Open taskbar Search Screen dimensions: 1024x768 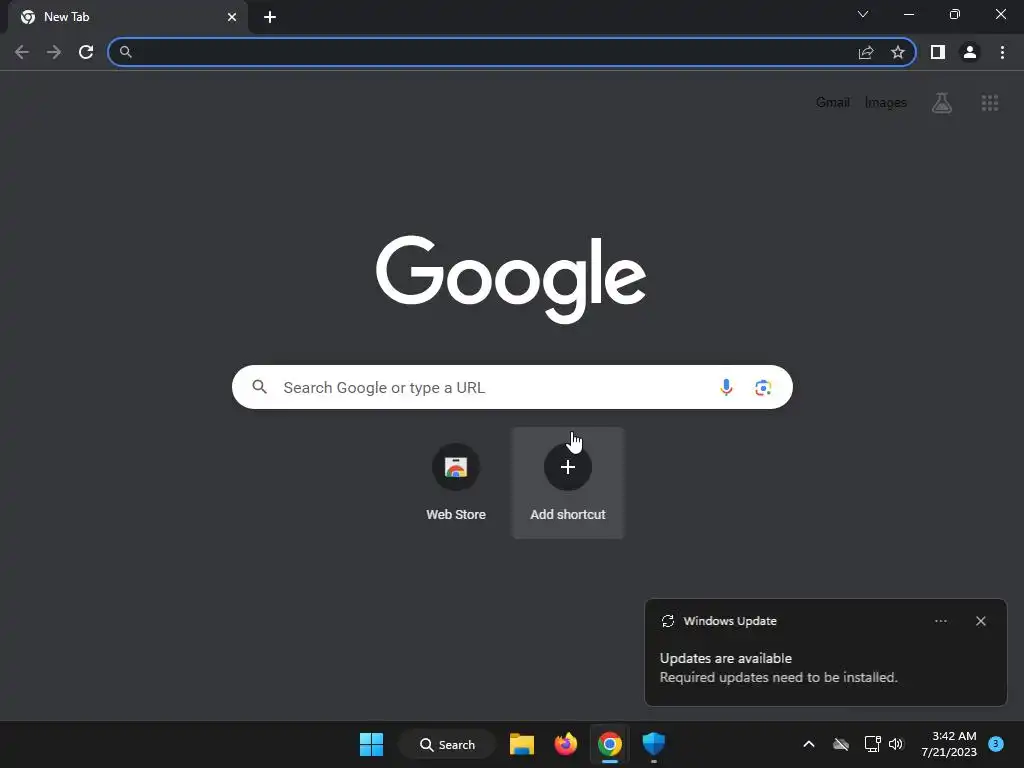447,744
